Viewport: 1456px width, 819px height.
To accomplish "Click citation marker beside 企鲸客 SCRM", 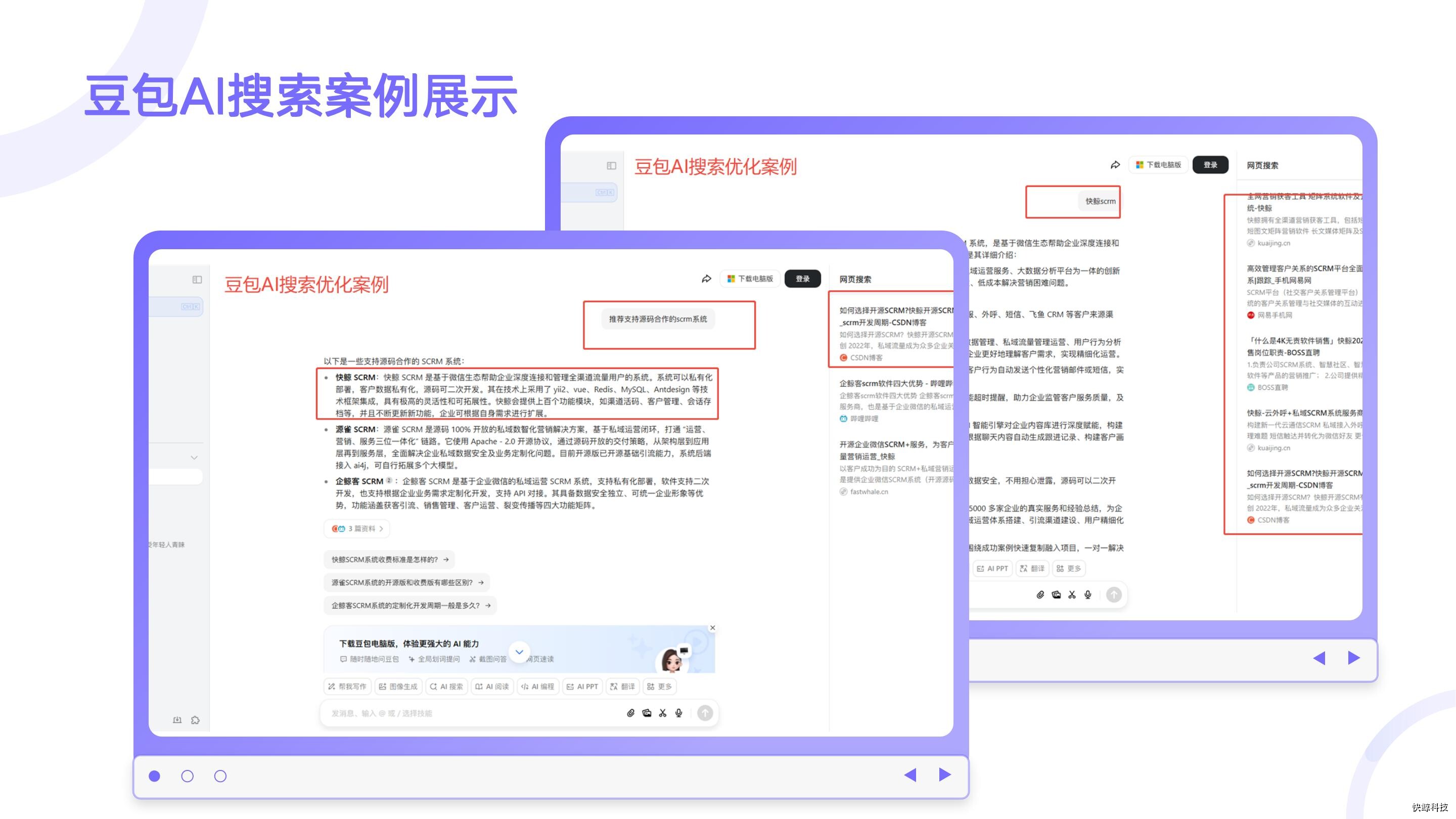I will click(389, 480).
